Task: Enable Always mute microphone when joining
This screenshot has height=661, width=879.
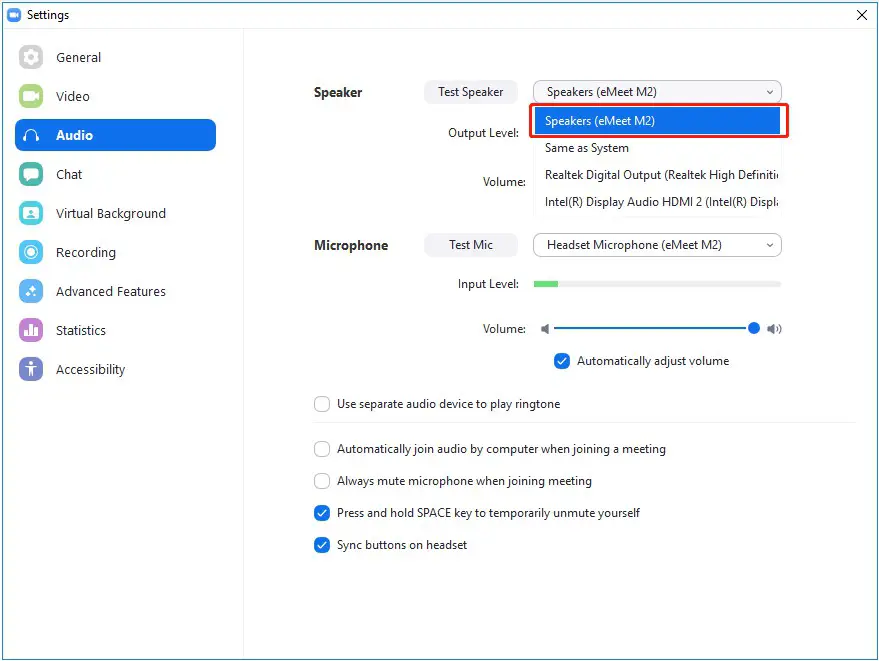Action: click(x=322, y=481)
